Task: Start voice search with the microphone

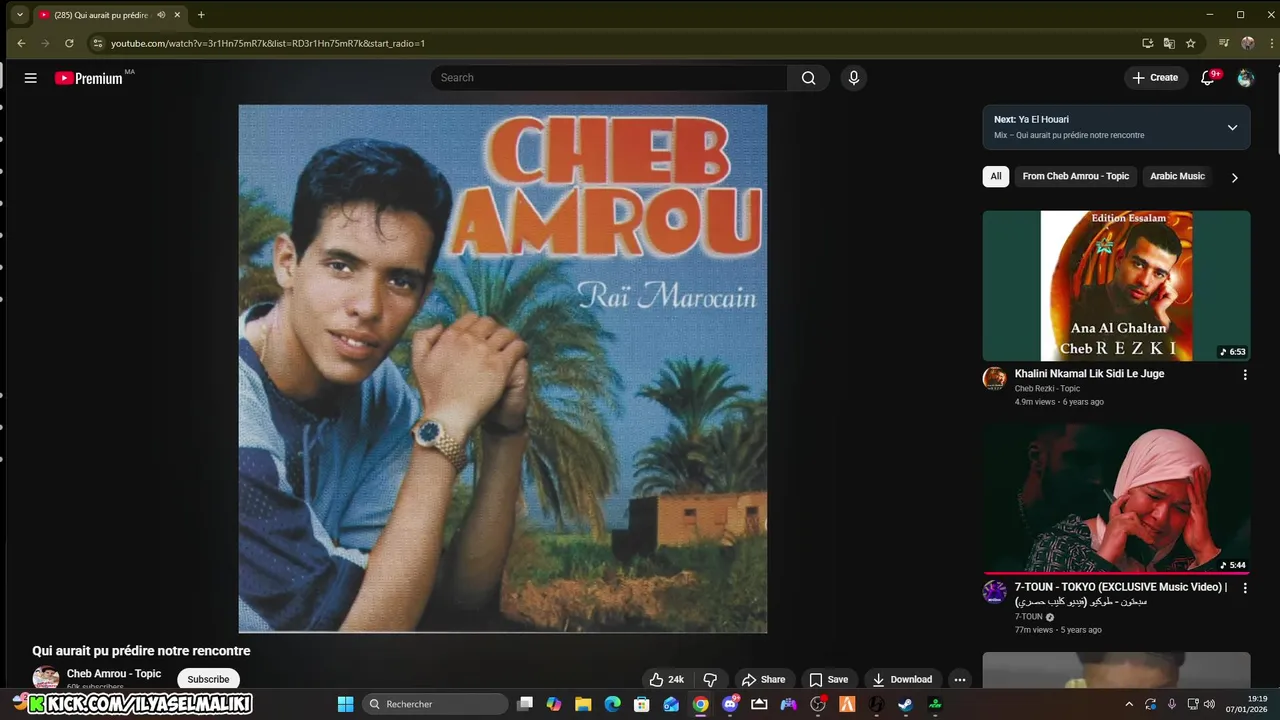Action: click(853, 78)
